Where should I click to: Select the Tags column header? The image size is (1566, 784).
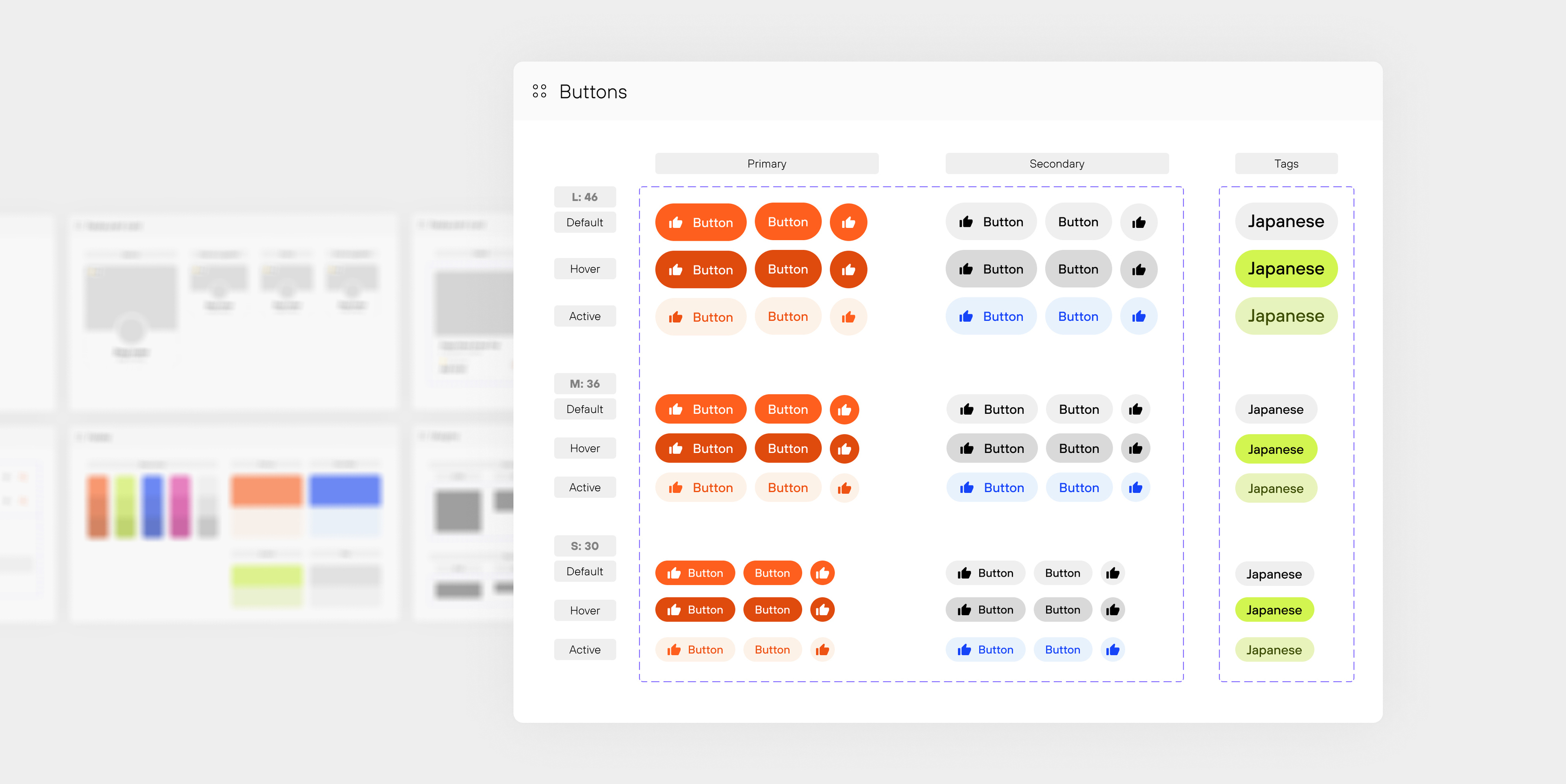click(x=1286, y=163)
